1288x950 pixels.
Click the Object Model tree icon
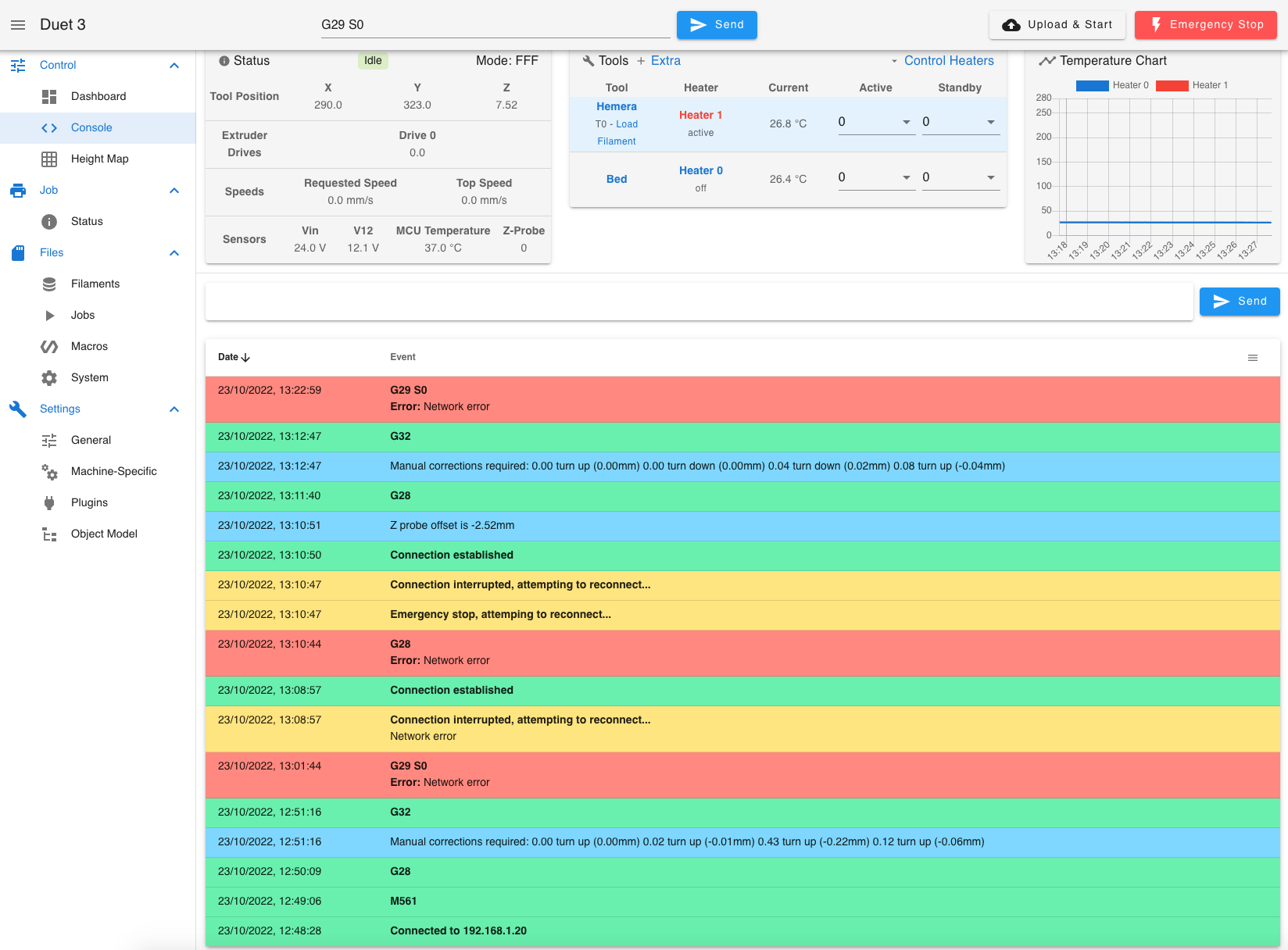coord(49,534)
